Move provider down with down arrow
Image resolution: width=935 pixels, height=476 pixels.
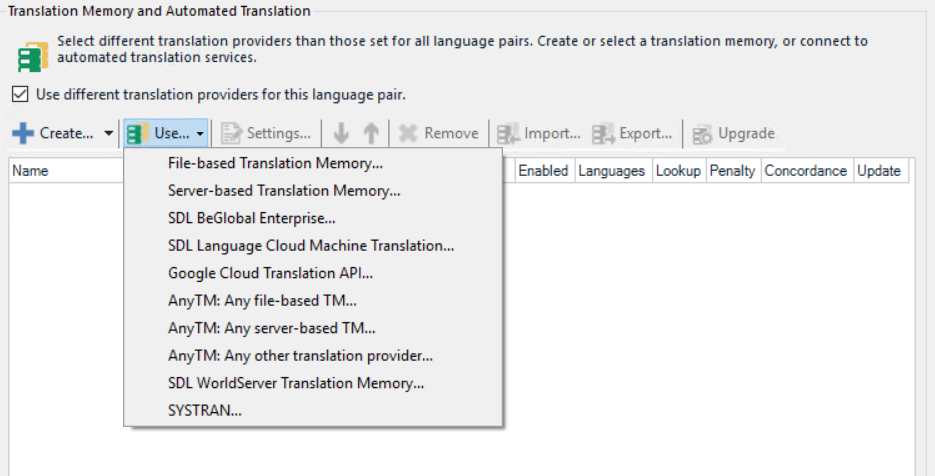tap(341, 133)
